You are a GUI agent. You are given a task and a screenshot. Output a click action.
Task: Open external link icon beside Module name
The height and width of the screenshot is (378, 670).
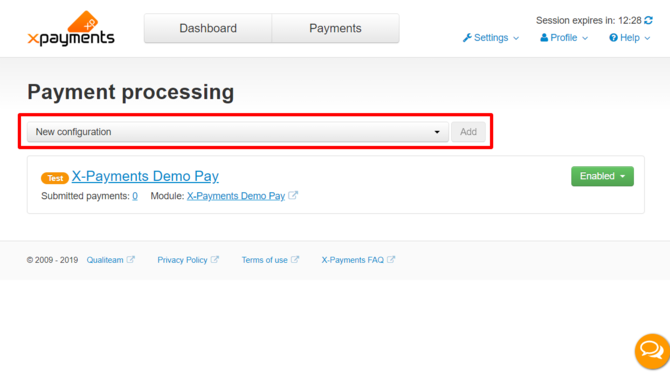point(293,195)
